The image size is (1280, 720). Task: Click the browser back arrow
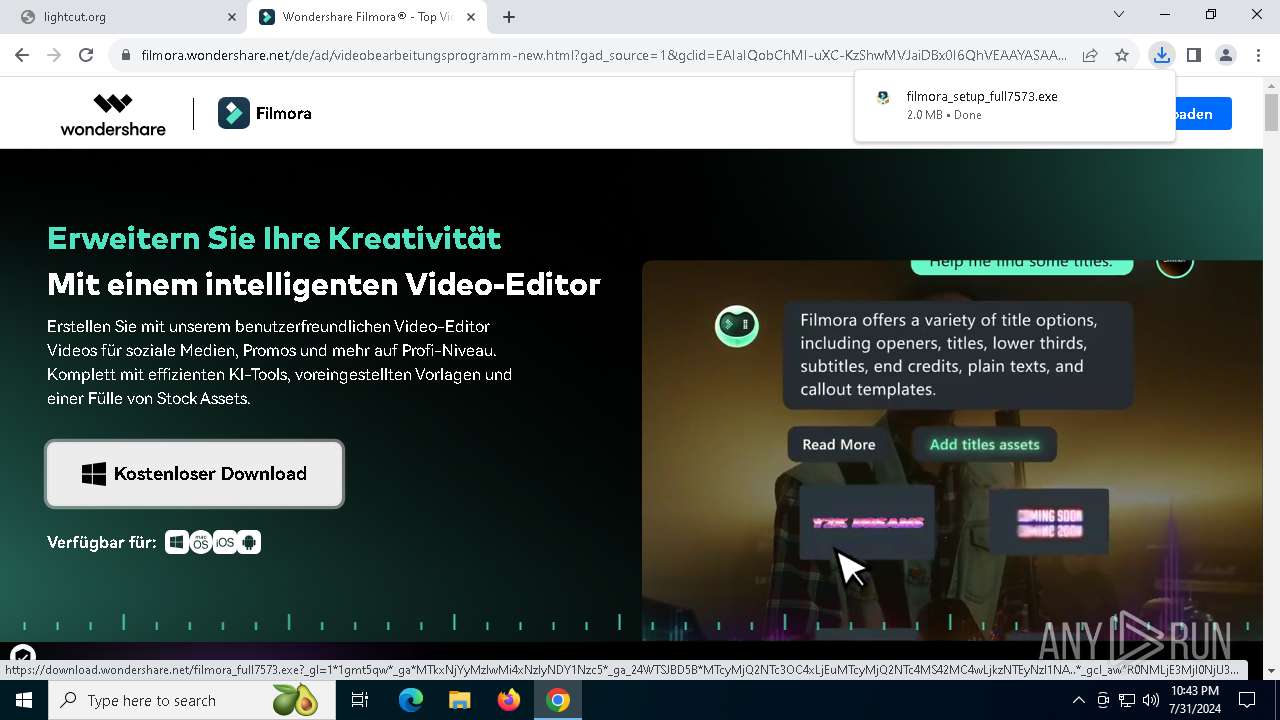[22, 55]
